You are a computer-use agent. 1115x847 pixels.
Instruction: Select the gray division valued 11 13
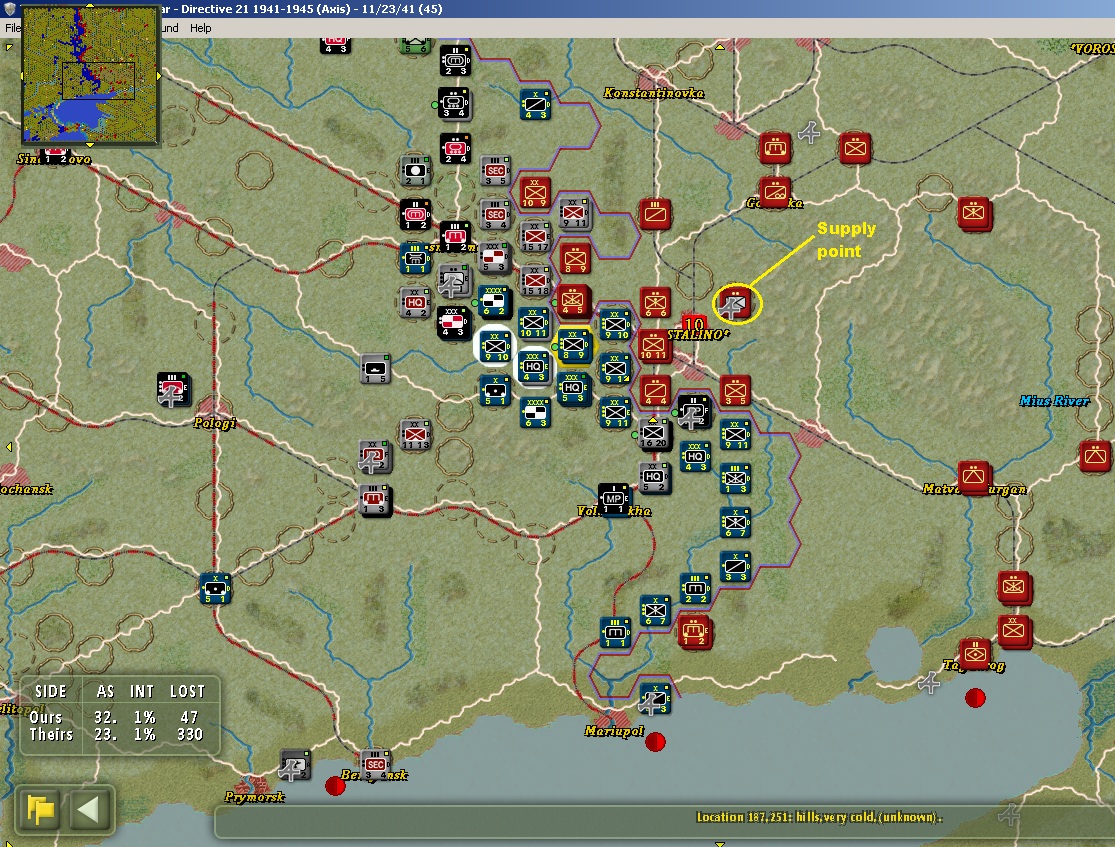(415, 435)
